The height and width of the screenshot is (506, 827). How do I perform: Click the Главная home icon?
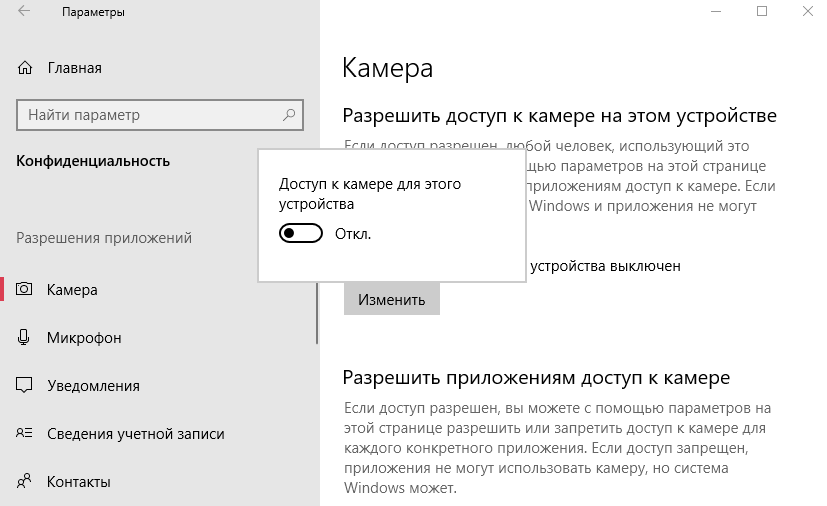(x=25, y=69)
